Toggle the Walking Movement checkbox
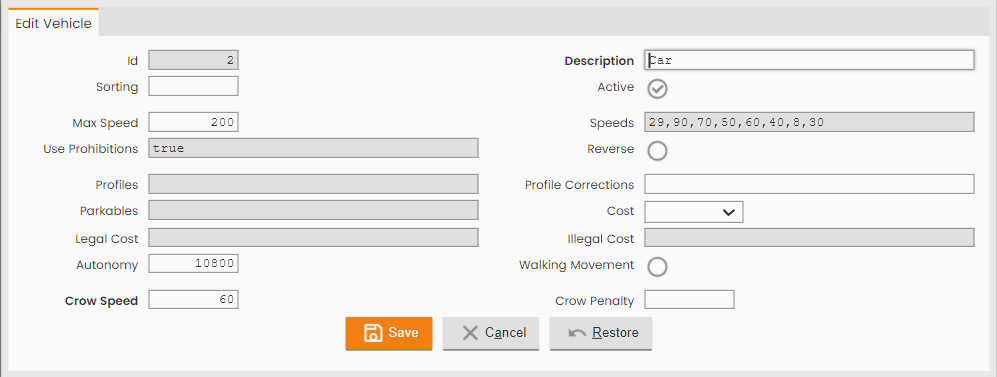 tap(657, 266)
